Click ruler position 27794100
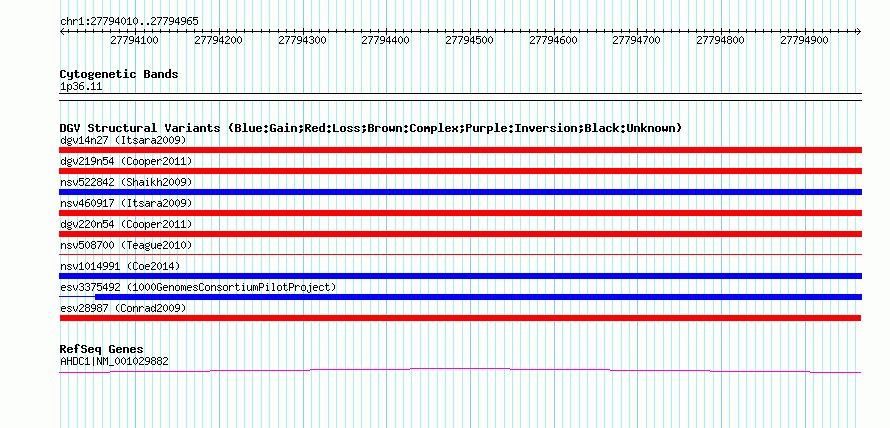The height and width of the screenshot is (428, 890). point(135,41)
